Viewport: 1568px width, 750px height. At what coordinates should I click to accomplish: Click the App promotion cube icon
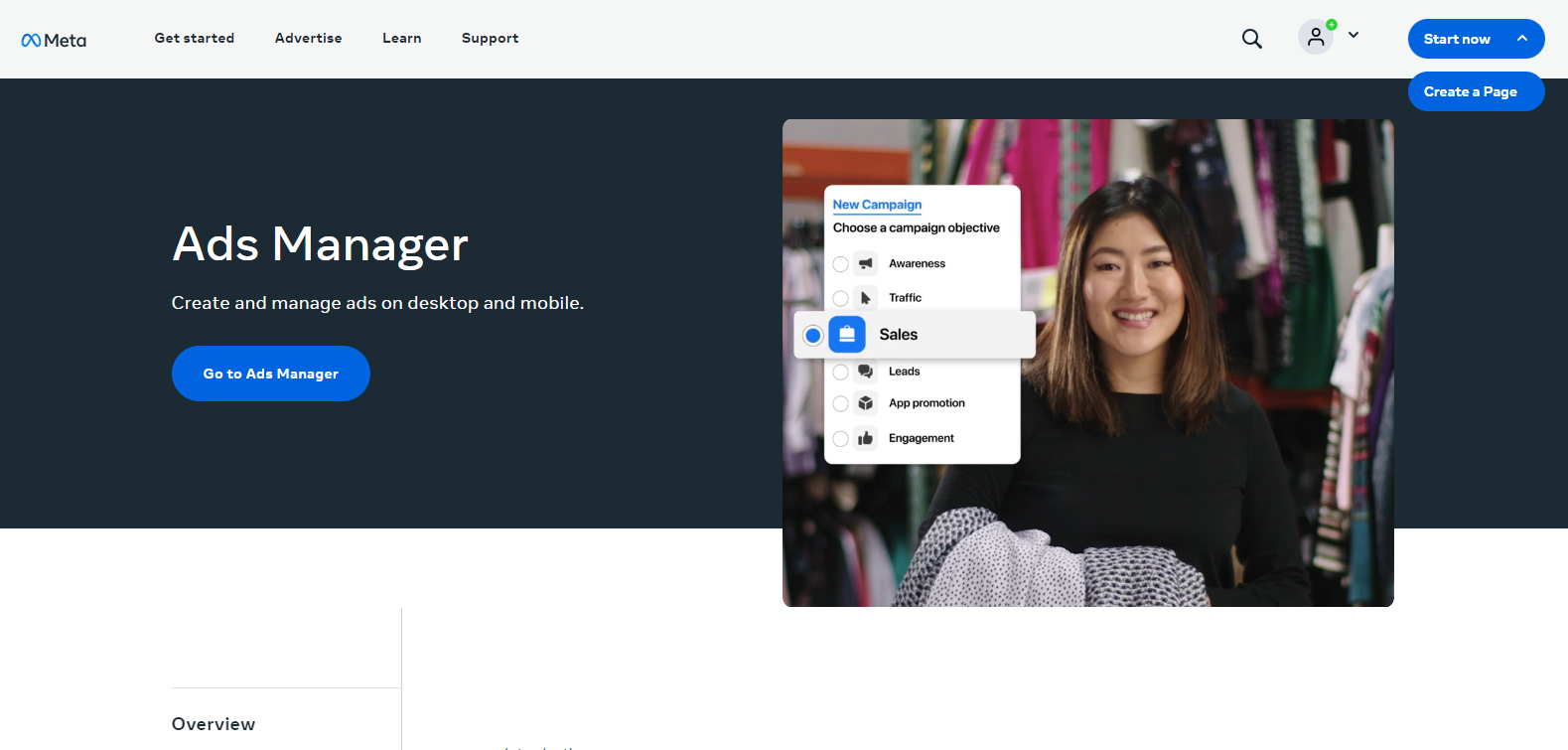(866, 403)
